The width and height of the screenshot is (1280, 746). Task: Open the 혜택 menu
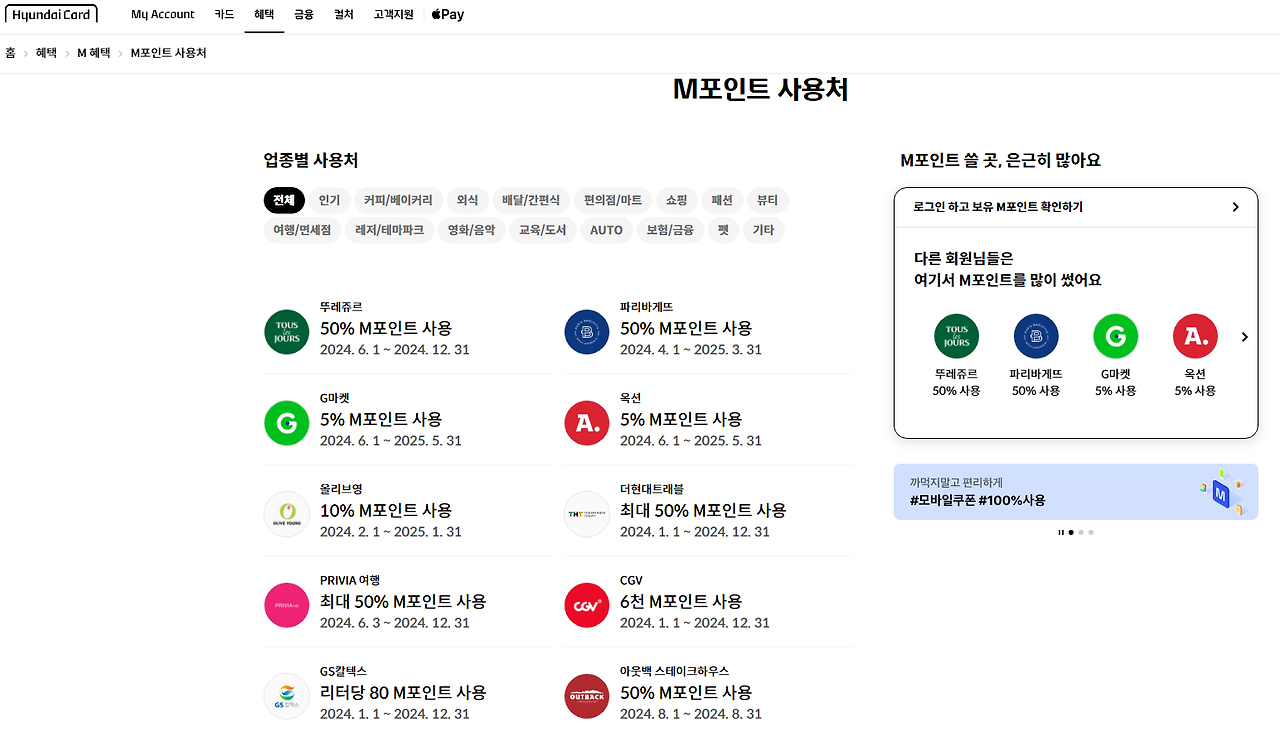tap(264, 14)
